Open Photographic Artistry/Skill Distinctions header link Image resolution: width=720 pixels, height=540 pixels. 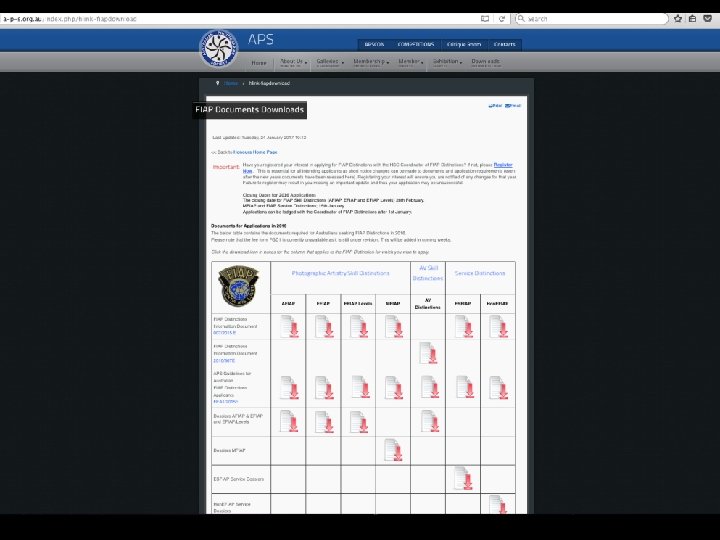click(x=340, y=273)
